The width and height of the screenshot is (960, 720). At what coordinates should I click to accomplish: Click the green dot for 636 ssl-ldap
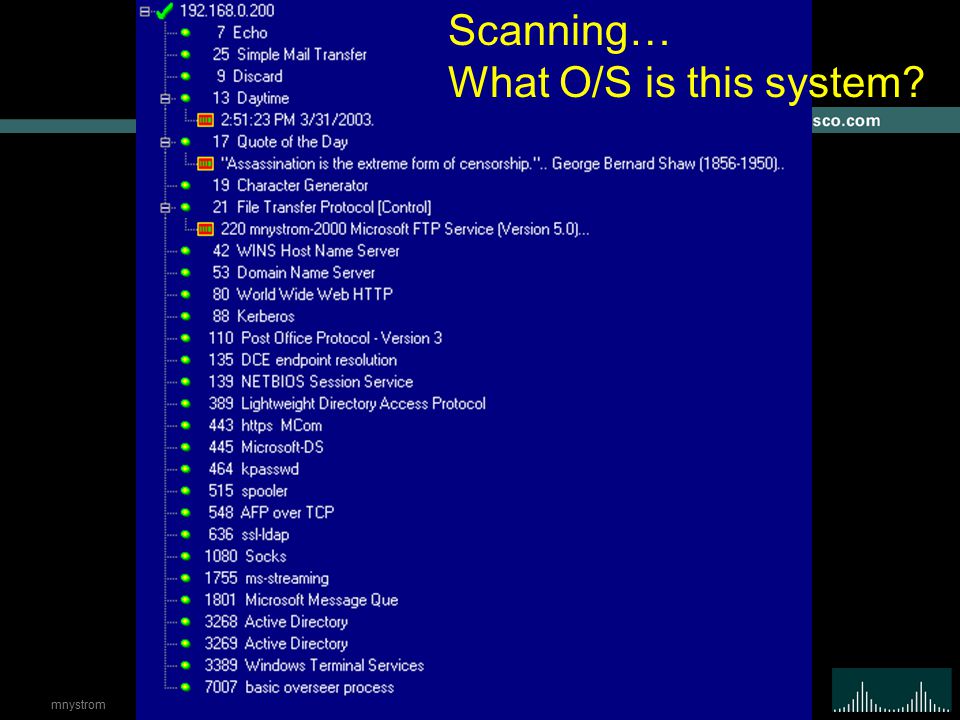186,535
